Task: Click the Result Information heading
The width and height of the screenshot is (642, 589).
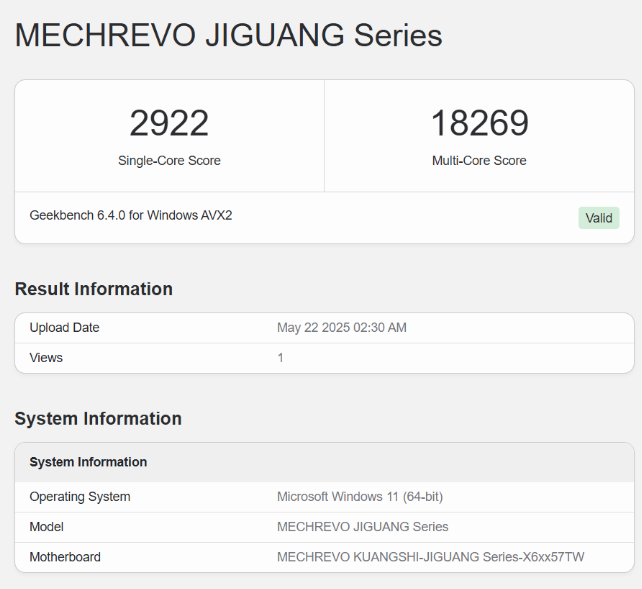Action: [93, 289]
